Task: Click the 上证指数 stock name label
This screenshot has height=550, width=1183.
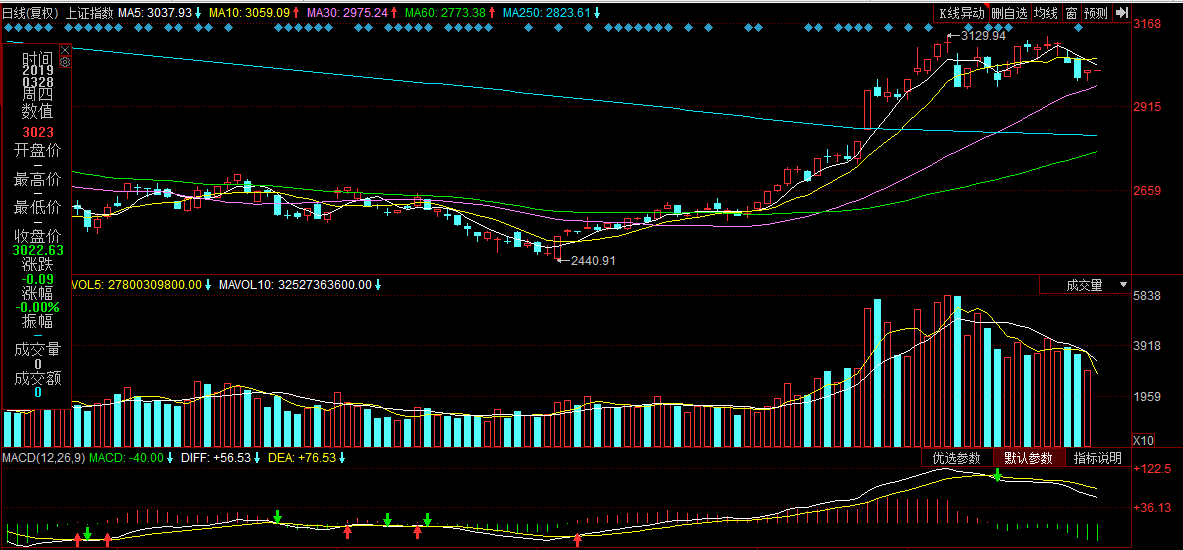Action: pyautogui.click(x=90, y=13)
